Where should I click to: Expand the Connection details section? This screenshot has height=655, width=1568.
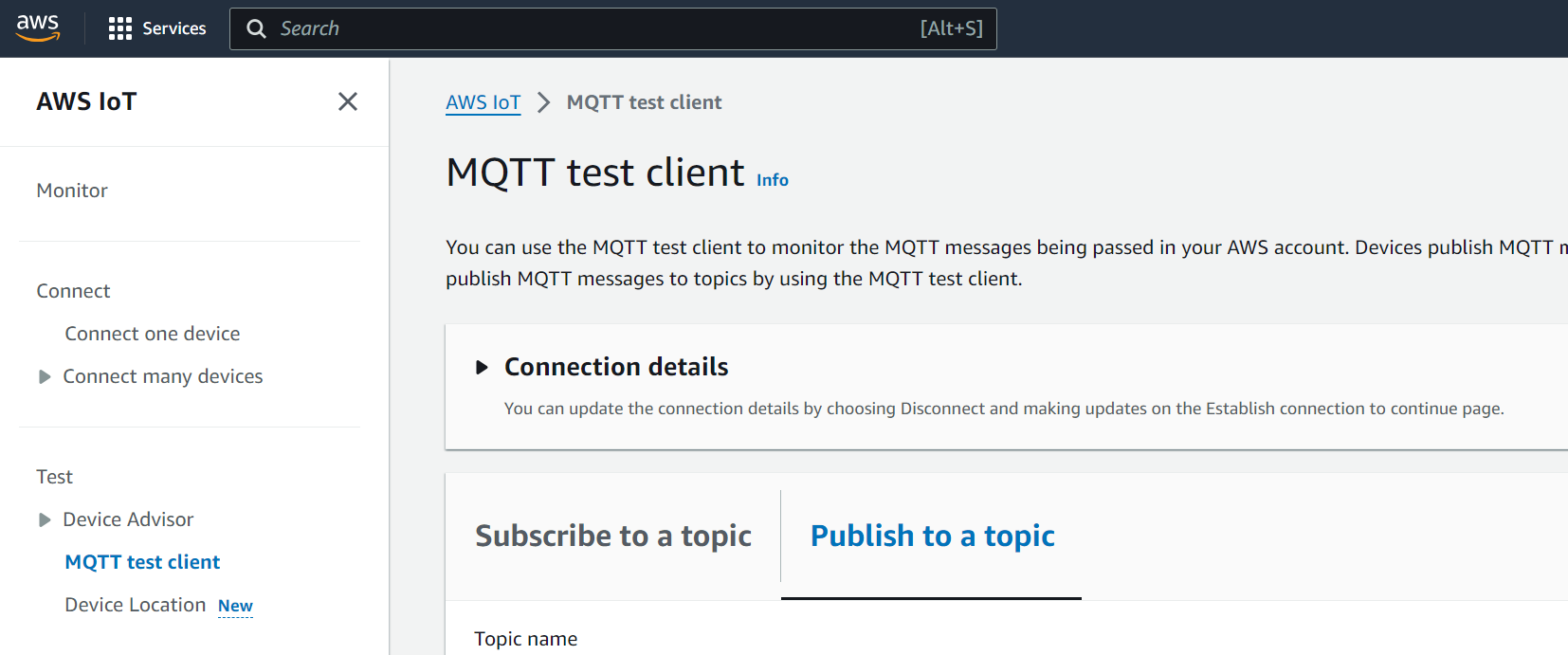(482, 367)
